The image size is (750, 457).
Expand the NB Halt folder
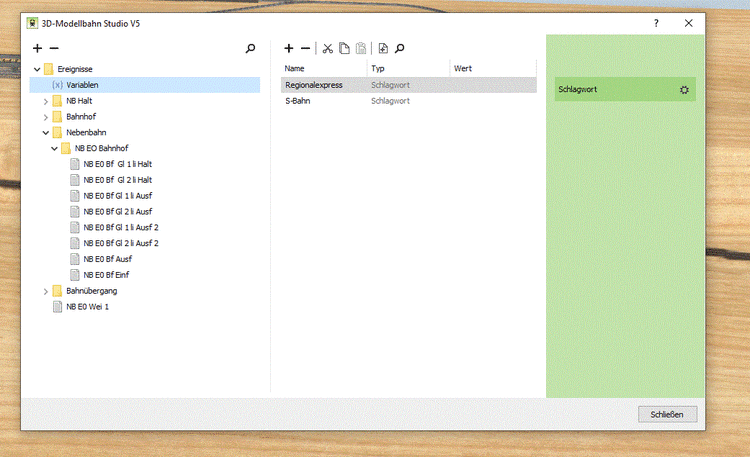[46, 101]
